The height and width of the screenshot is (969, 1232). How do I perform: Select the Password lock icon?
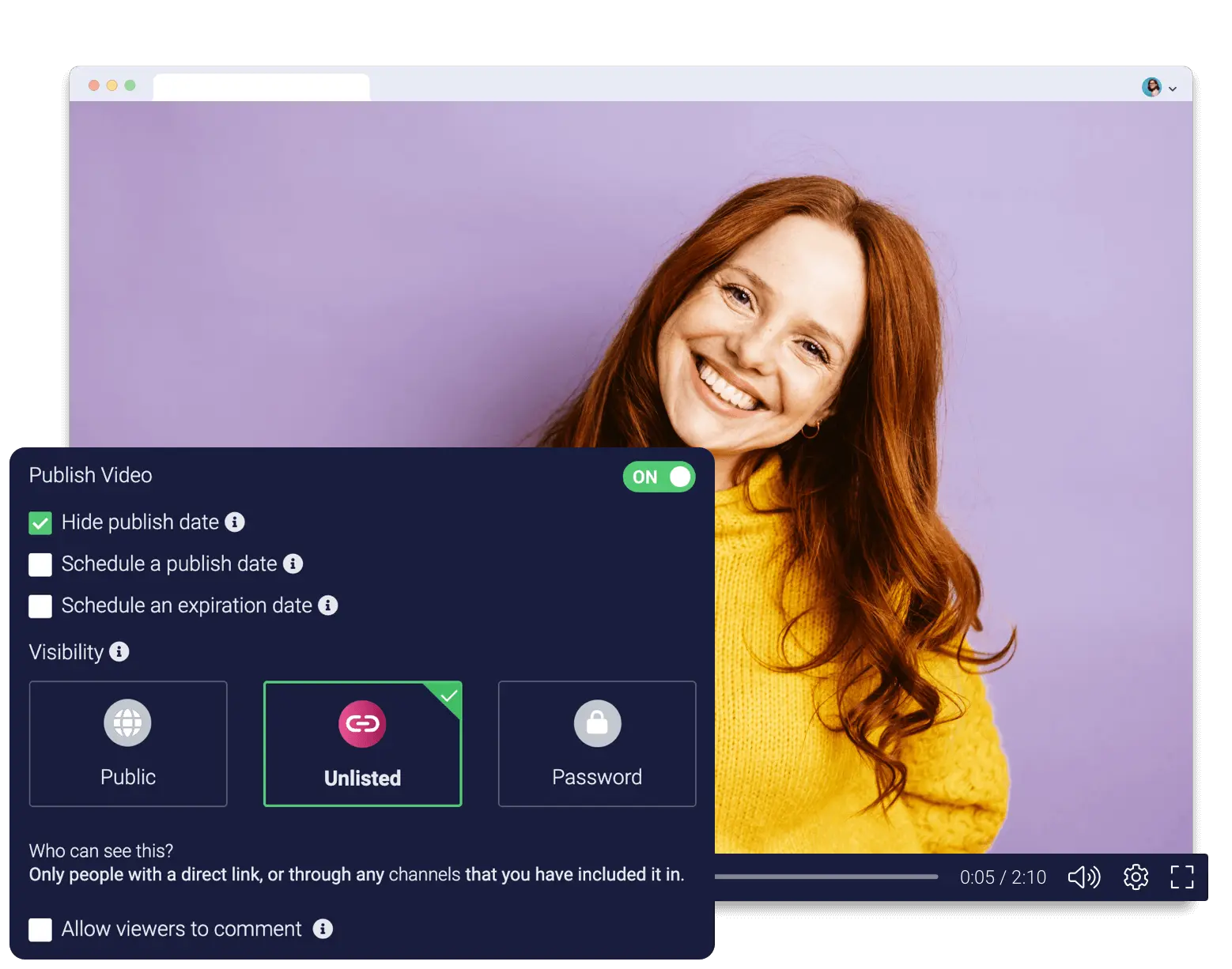(596, 722)
